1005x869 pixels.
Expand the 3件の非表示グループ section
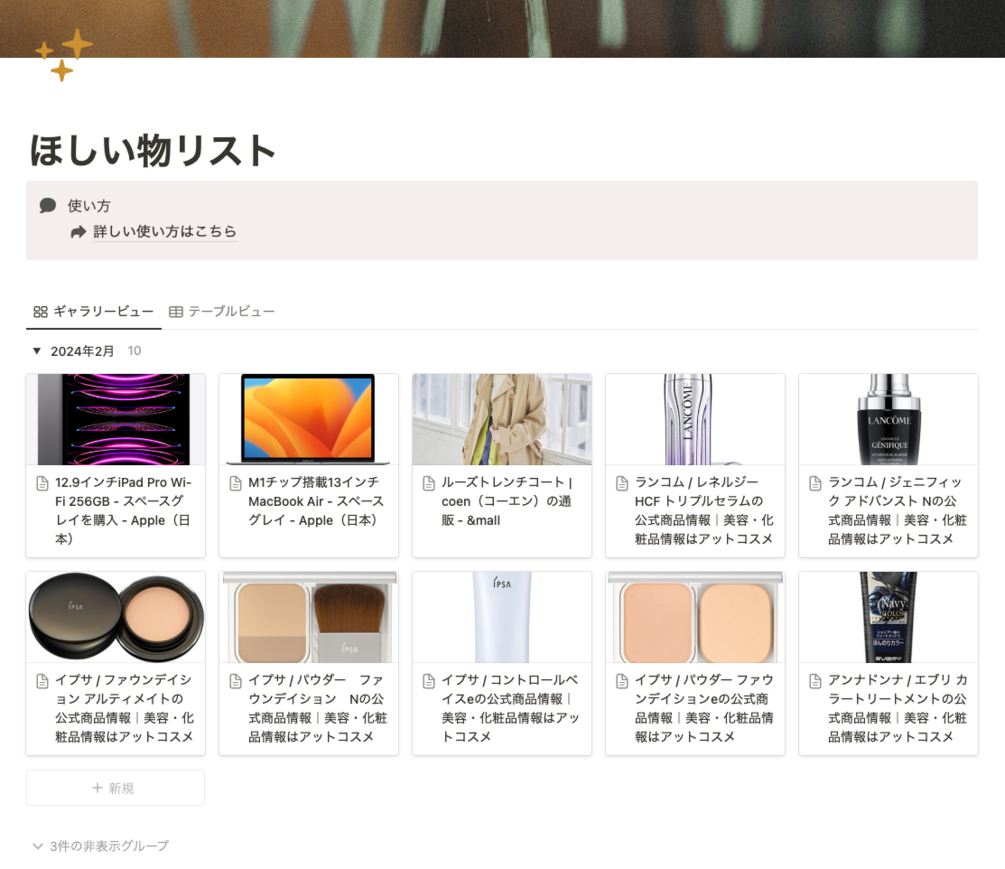(x=101, y=846)
